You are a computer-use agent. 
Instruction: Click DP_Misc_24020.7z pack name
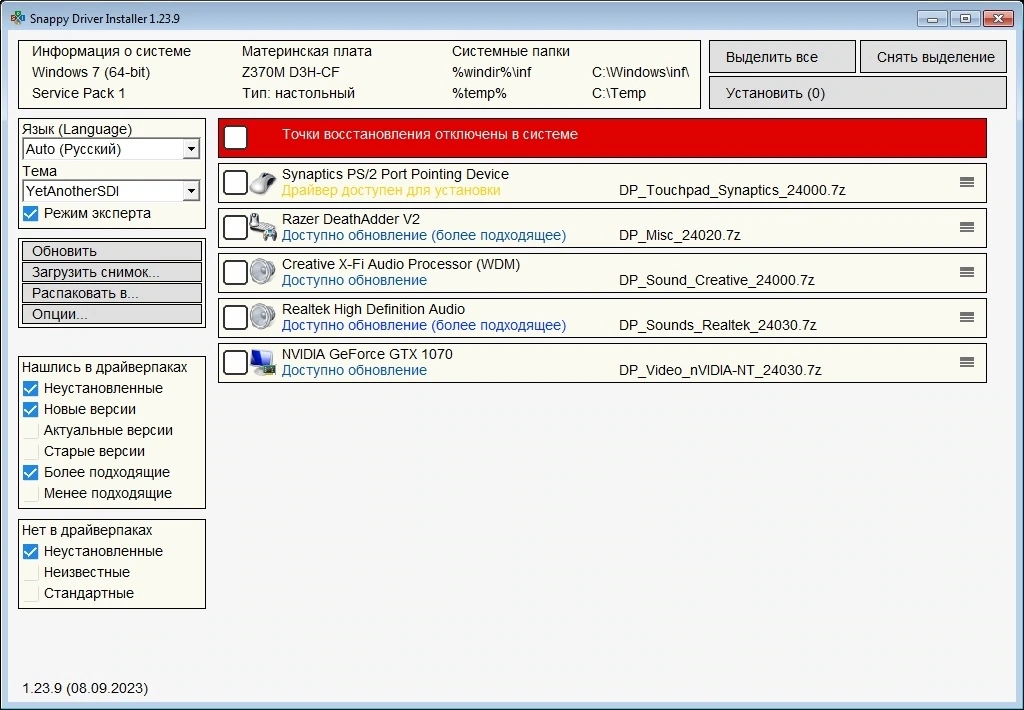(x=680, y=235)
